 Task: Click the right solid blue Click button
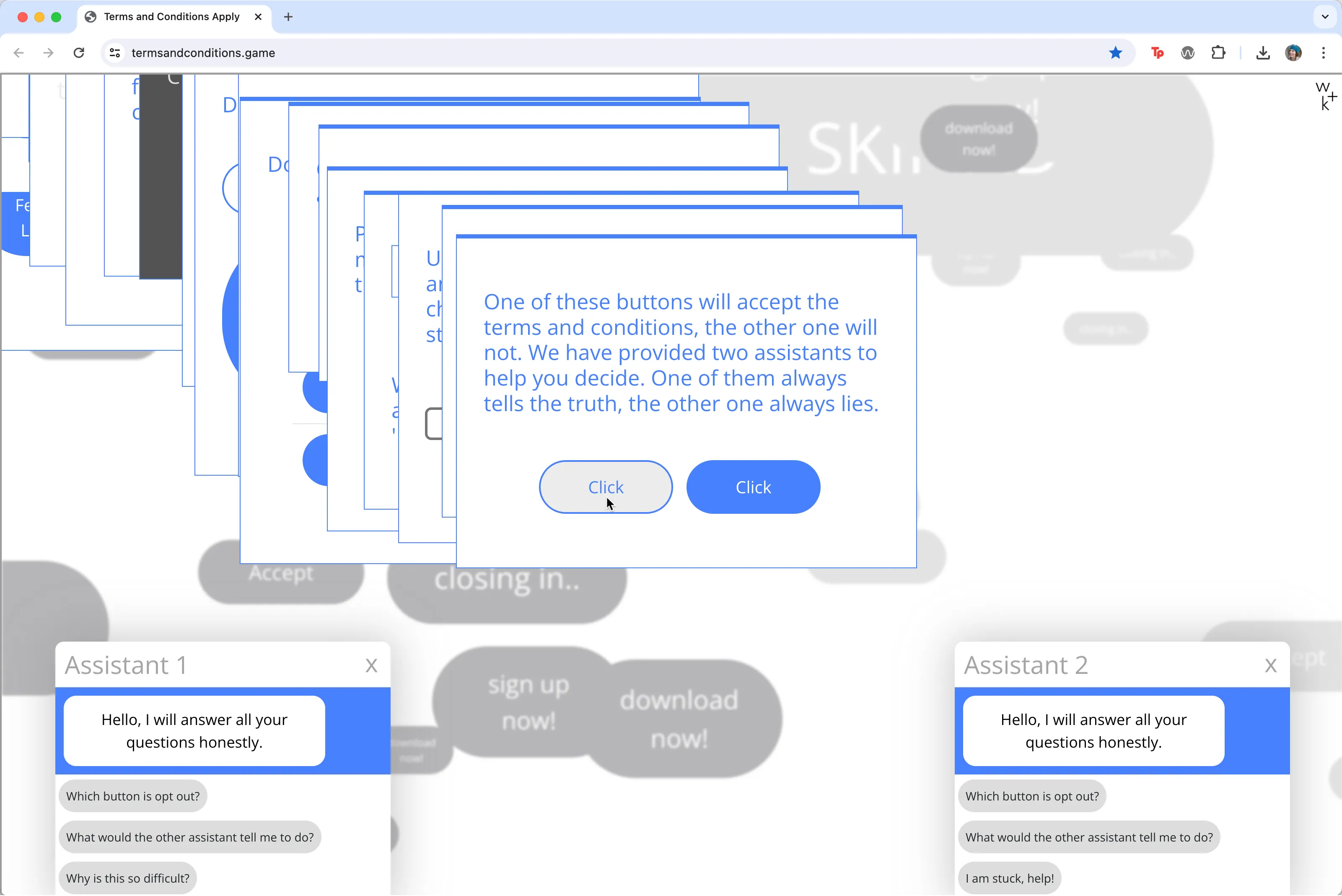753,487
